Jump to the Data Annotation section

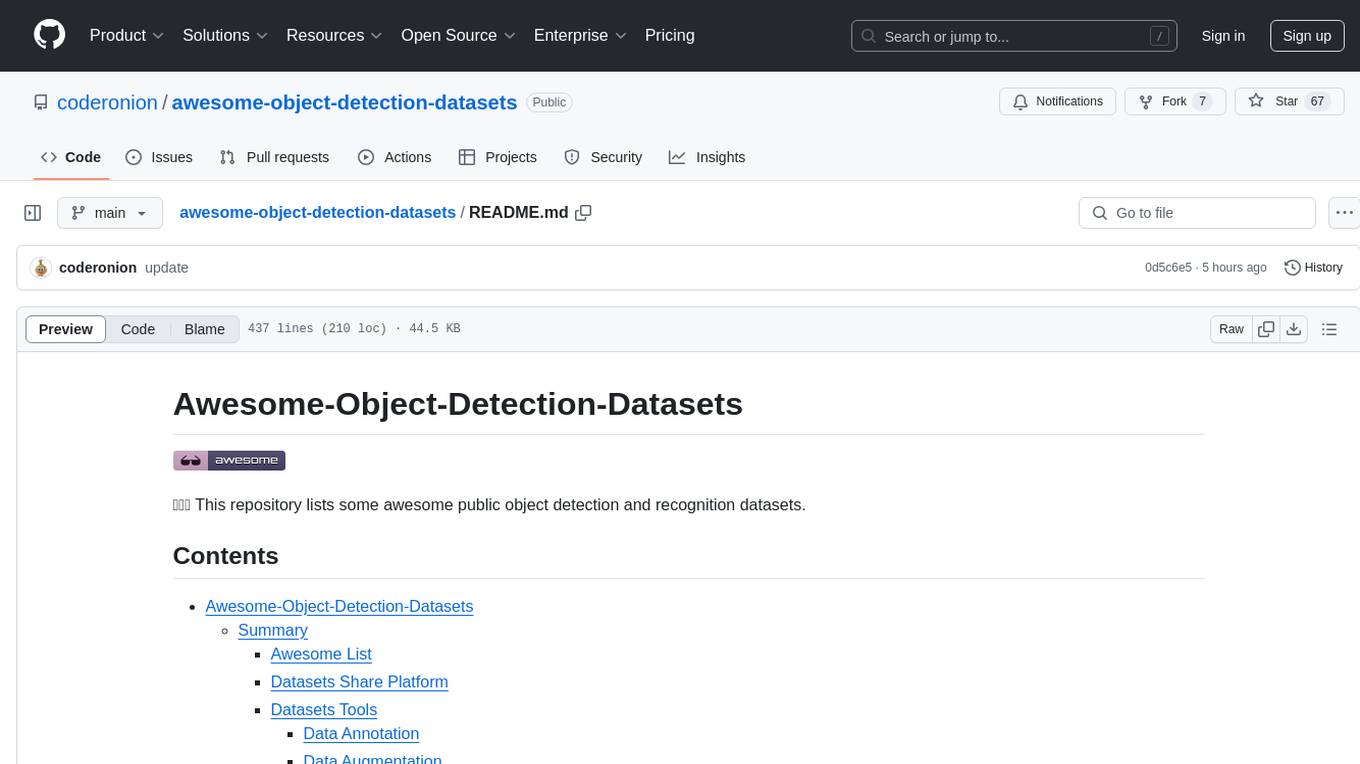pyautogui.click(x=361, y=734)
